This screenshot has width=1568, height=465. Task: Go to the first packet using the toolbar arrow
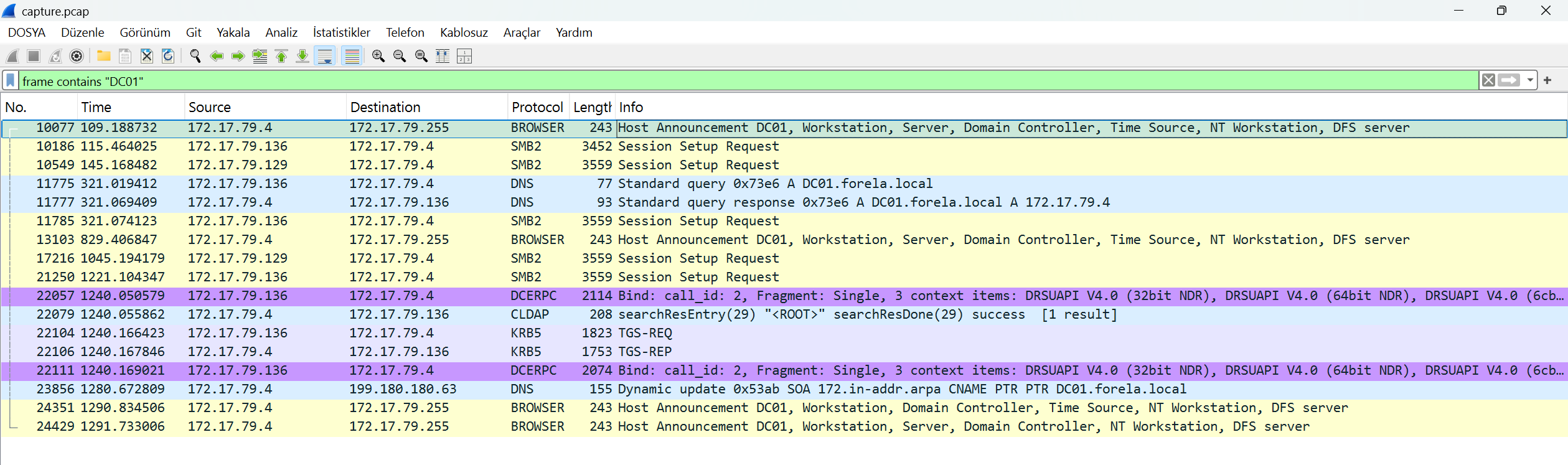(281, 57)
